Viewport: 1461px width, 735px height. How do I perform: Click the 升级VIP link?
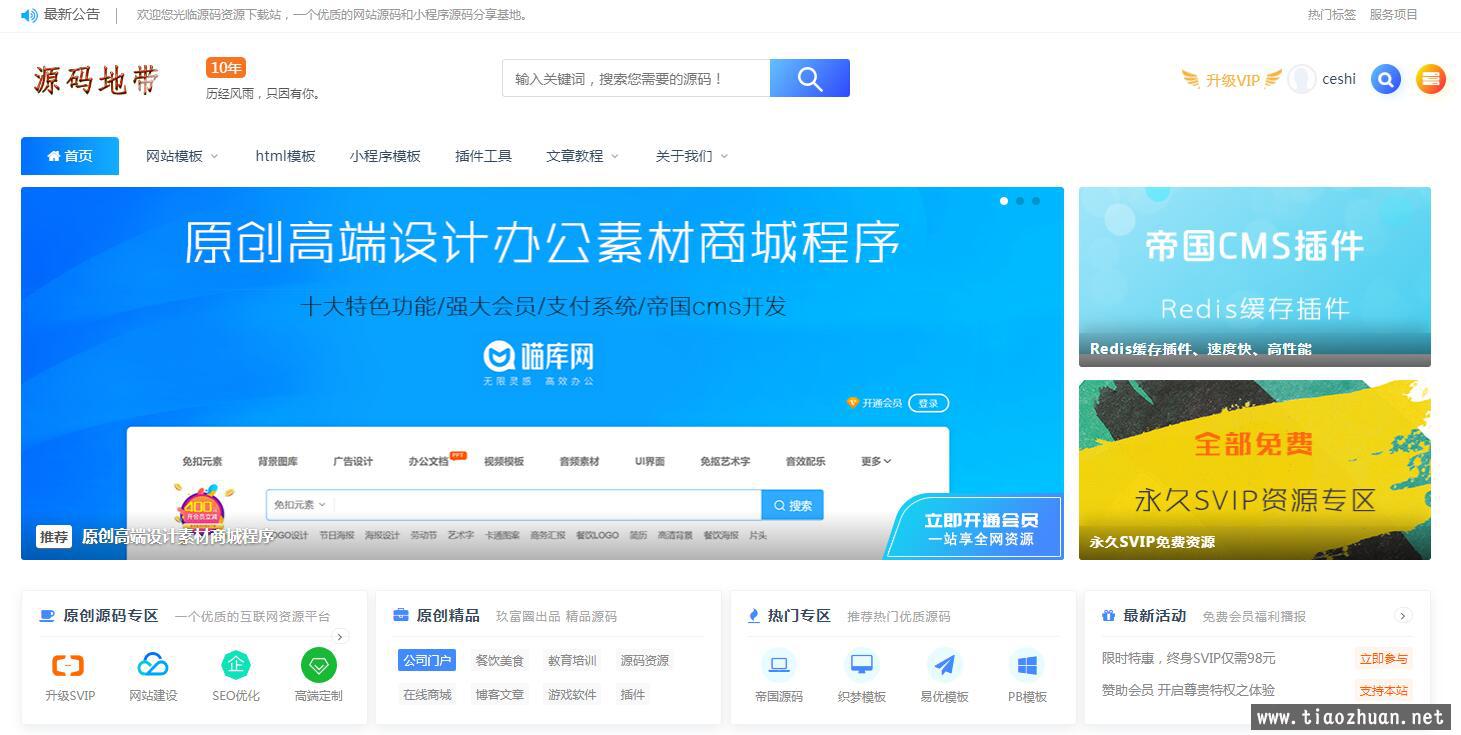[x=1232, y=80]
